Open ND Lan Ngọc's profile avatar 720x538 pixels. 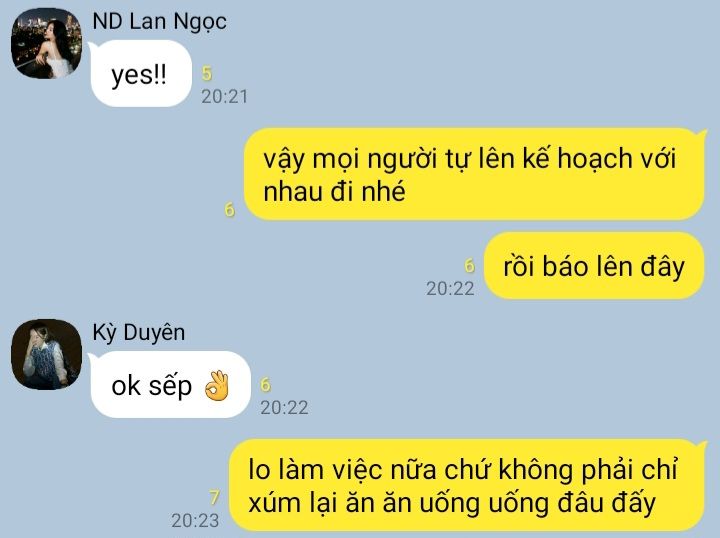(46, 43)
